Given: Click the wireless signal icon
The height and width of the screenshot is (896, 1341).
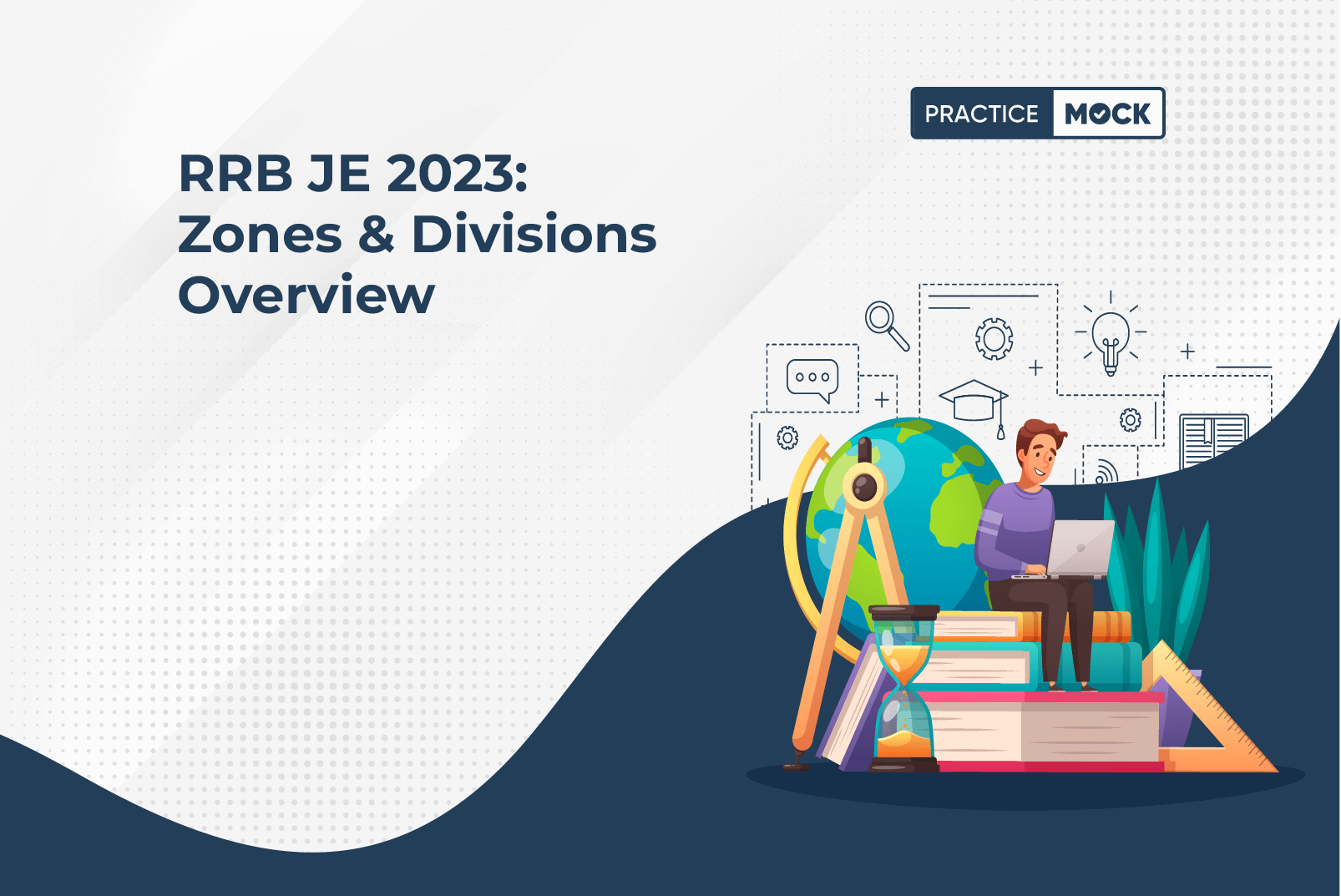Looking at the screenshot, I should [1106, 473].
